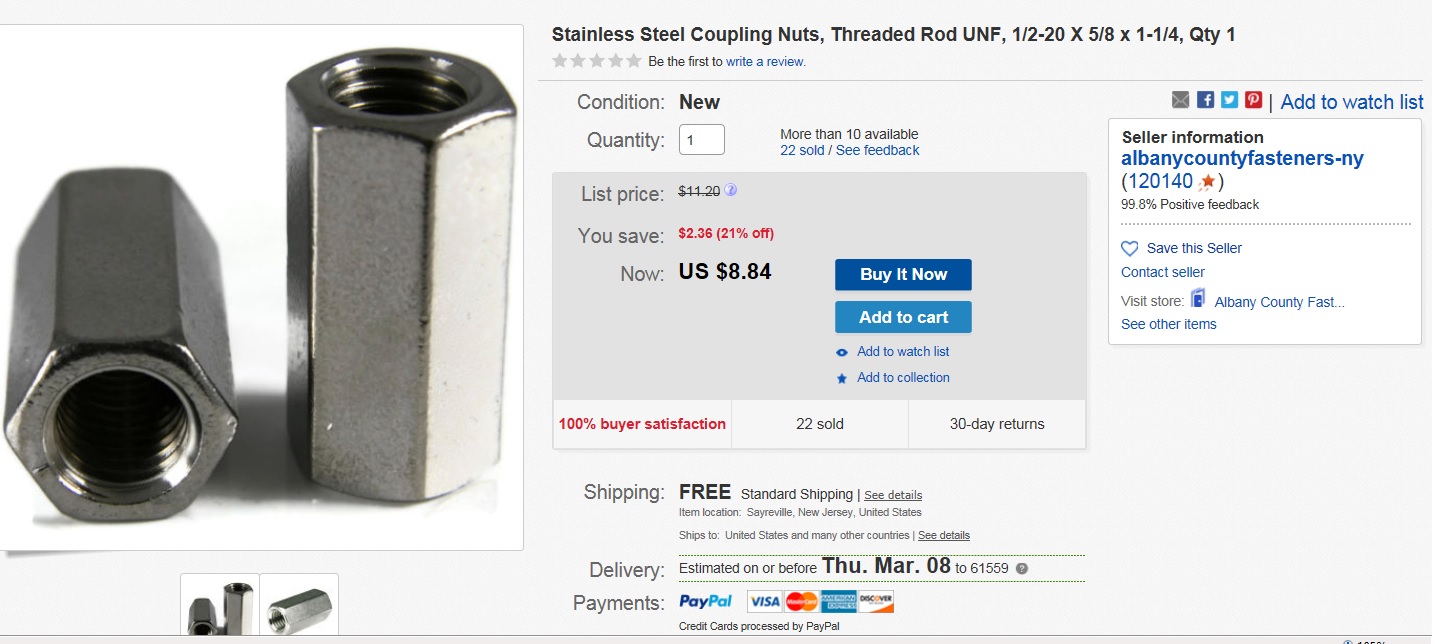The image size is (1440, 644).
Task: Click the Quantity input field
Action: [x=702, y=139]
